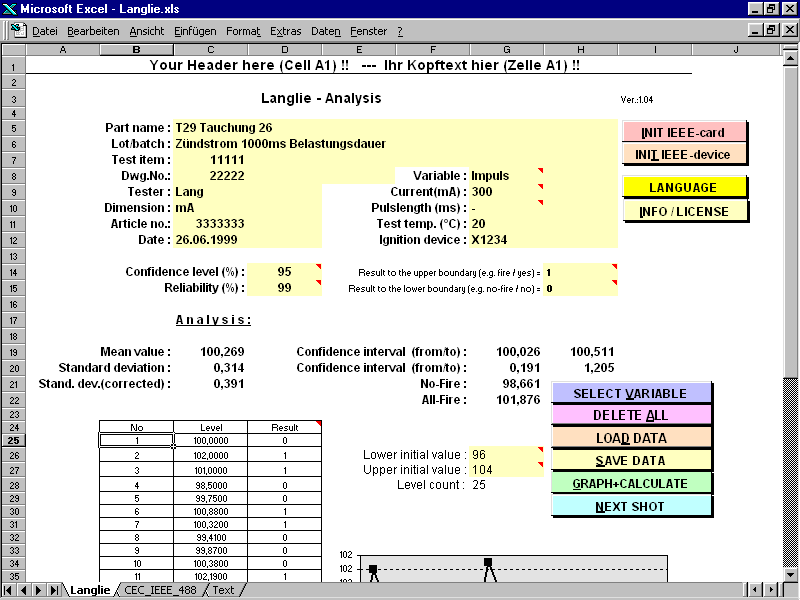Click vertical scrollbar down arrow
The image size is (800, 600).
pyautogui.click(x=790, y=574)
